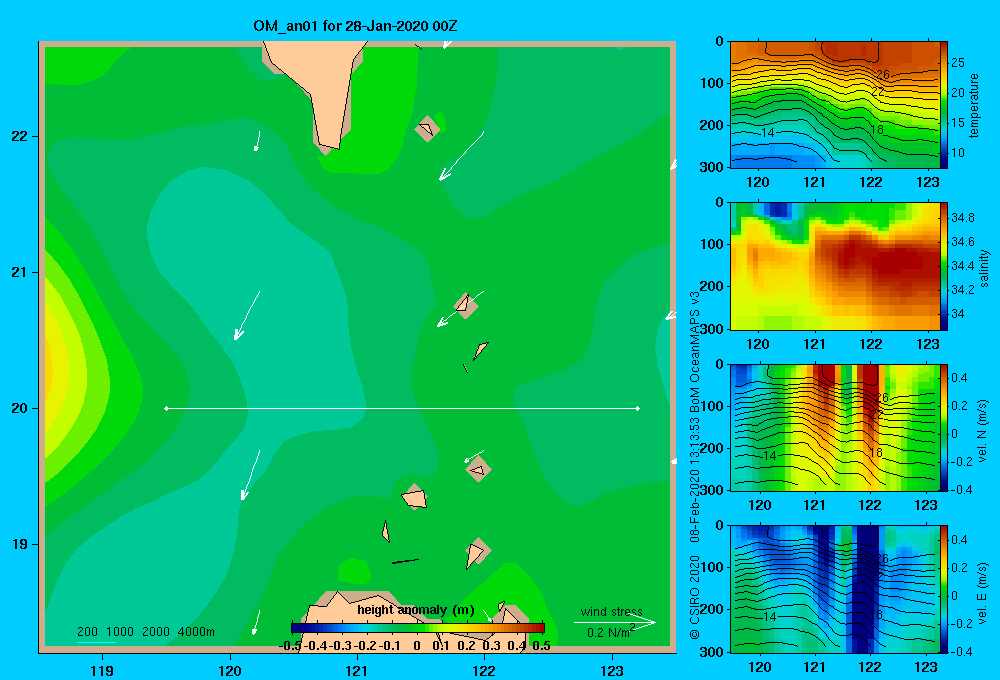Click longitude label "121" under main map
Viewport: 1000px width, 680px height.
tap(357, 670)
